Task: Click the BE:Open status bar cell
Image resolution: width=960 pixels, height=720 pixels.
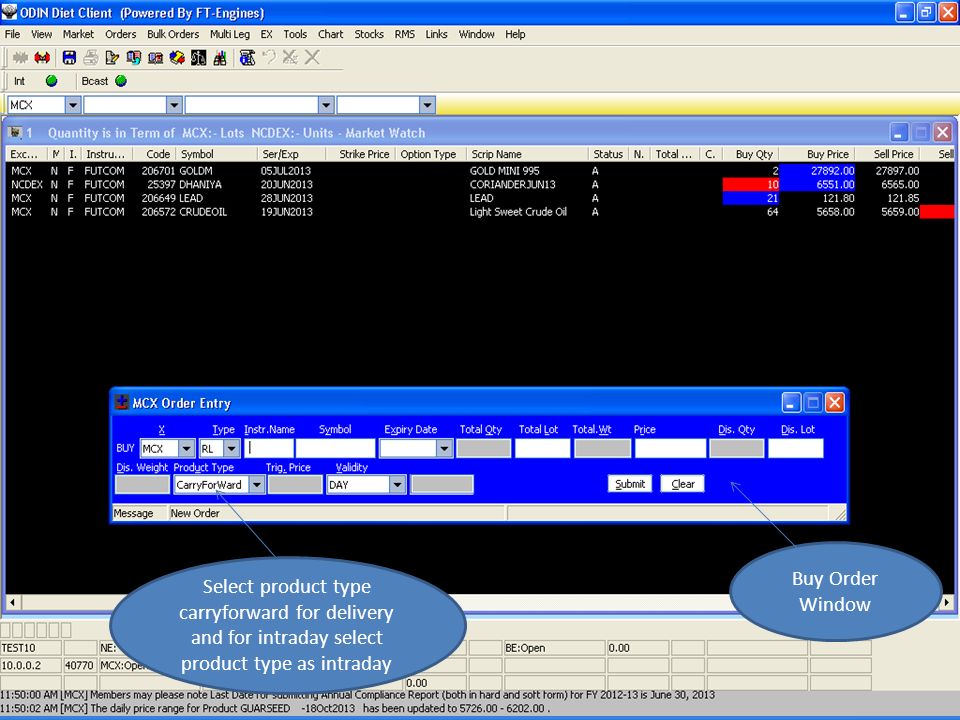Action: pyautogui.click(x=553, y=648)
